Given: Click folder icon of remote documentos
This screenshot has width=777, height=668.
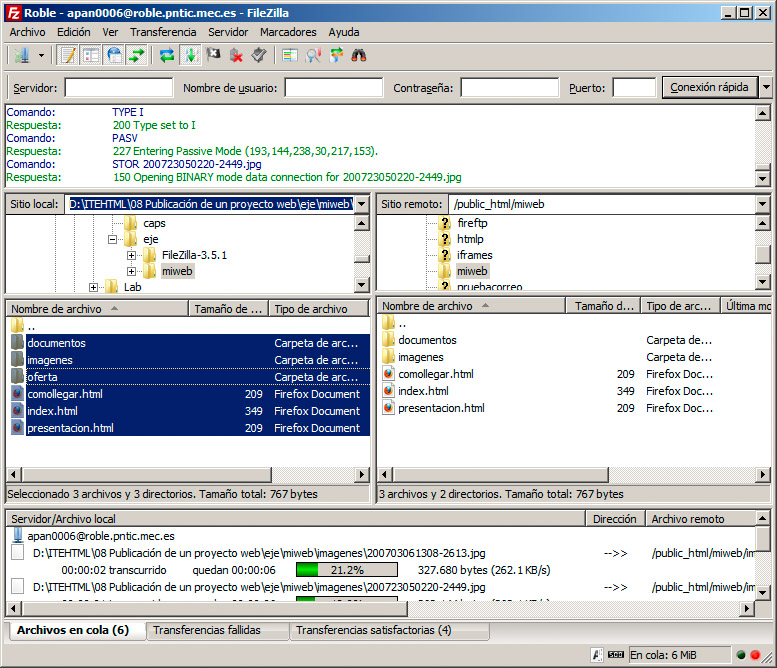Looking at the screenshot, I should tap(388, 340).
